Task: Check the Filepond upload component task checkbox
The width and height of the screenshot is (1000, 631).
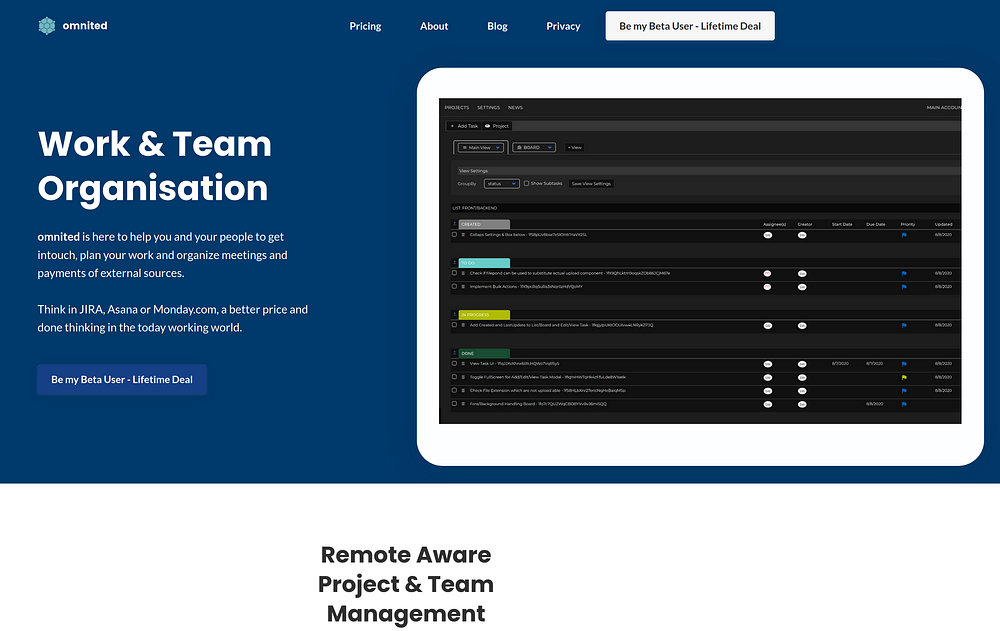Action: click(455, 273)
